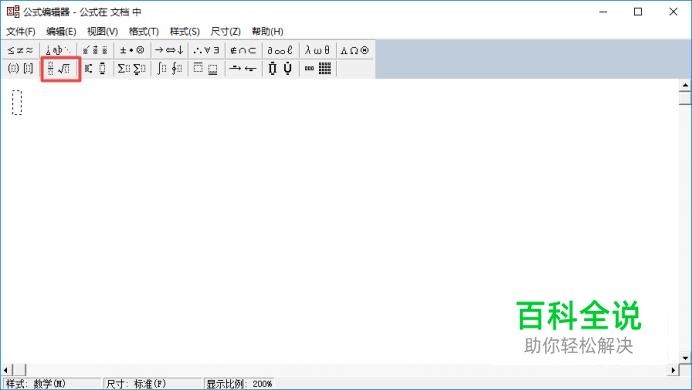The width and height of the screenshot is (692, 390).
Task: Click the 尺寸: 标准(F) status entry
Action: [152, 383]
